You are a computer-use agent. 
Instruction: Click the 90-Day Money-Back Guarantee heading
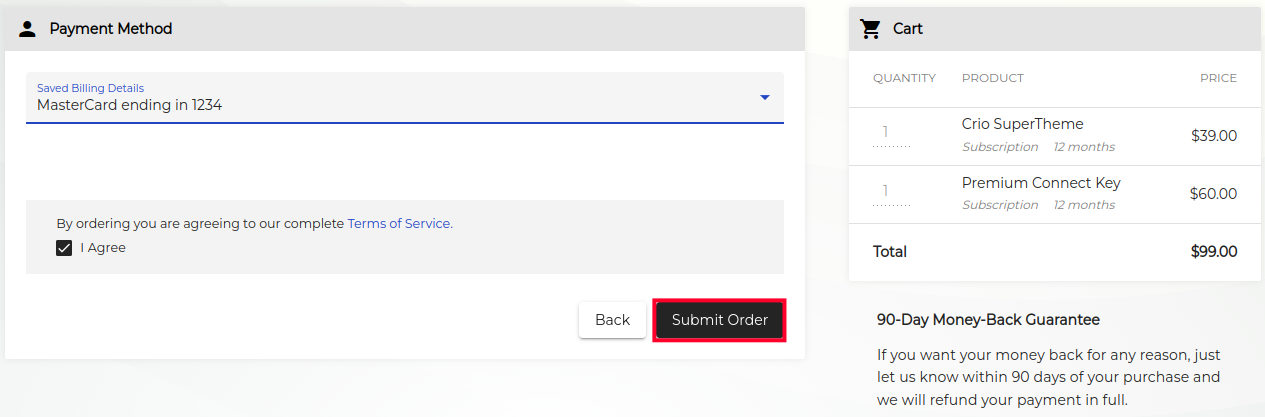click(x=988, y=320)
